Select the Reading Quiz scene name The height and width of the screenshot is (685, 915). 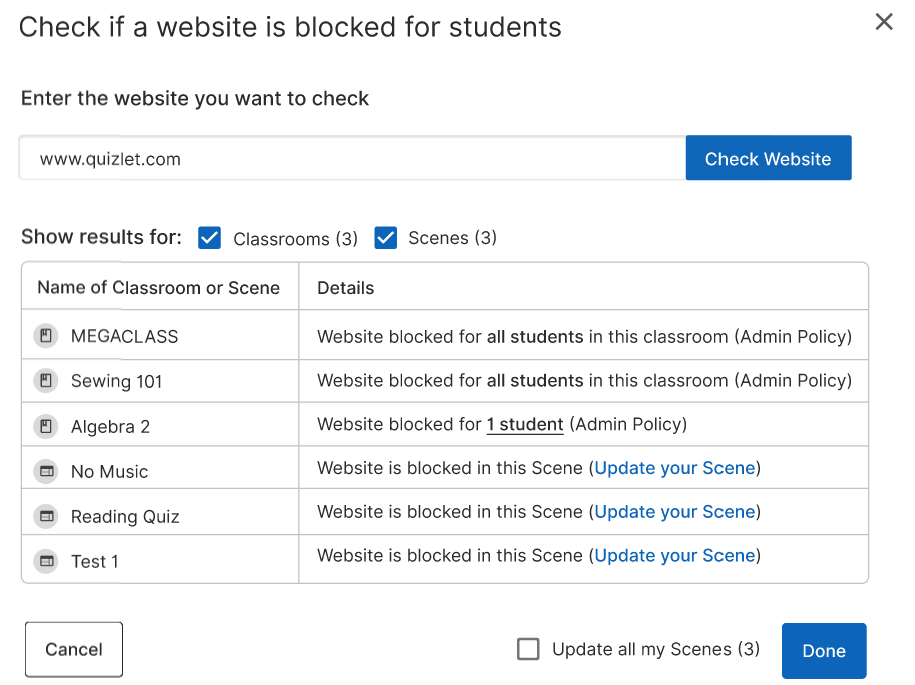point(125,516)
